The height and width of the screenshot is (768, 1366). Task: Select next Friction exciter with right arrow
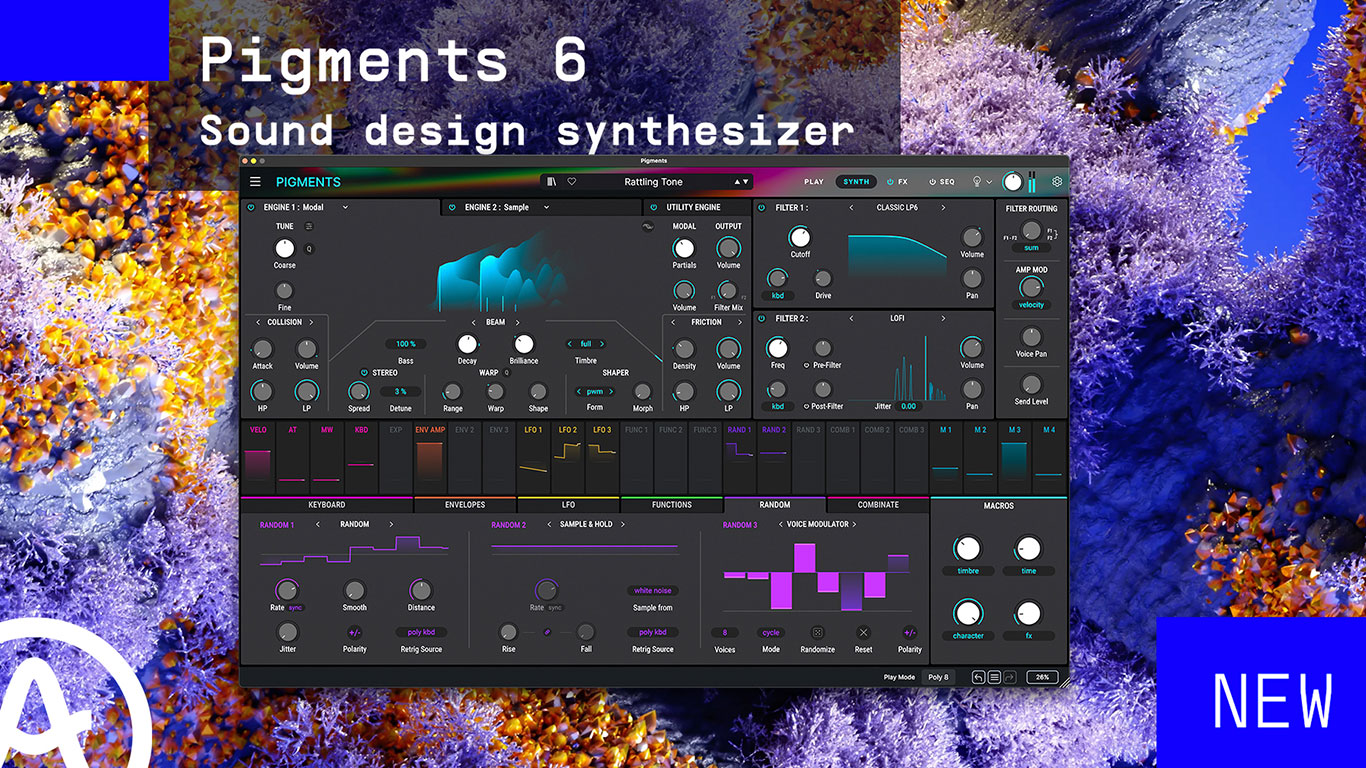coord(740,322)
